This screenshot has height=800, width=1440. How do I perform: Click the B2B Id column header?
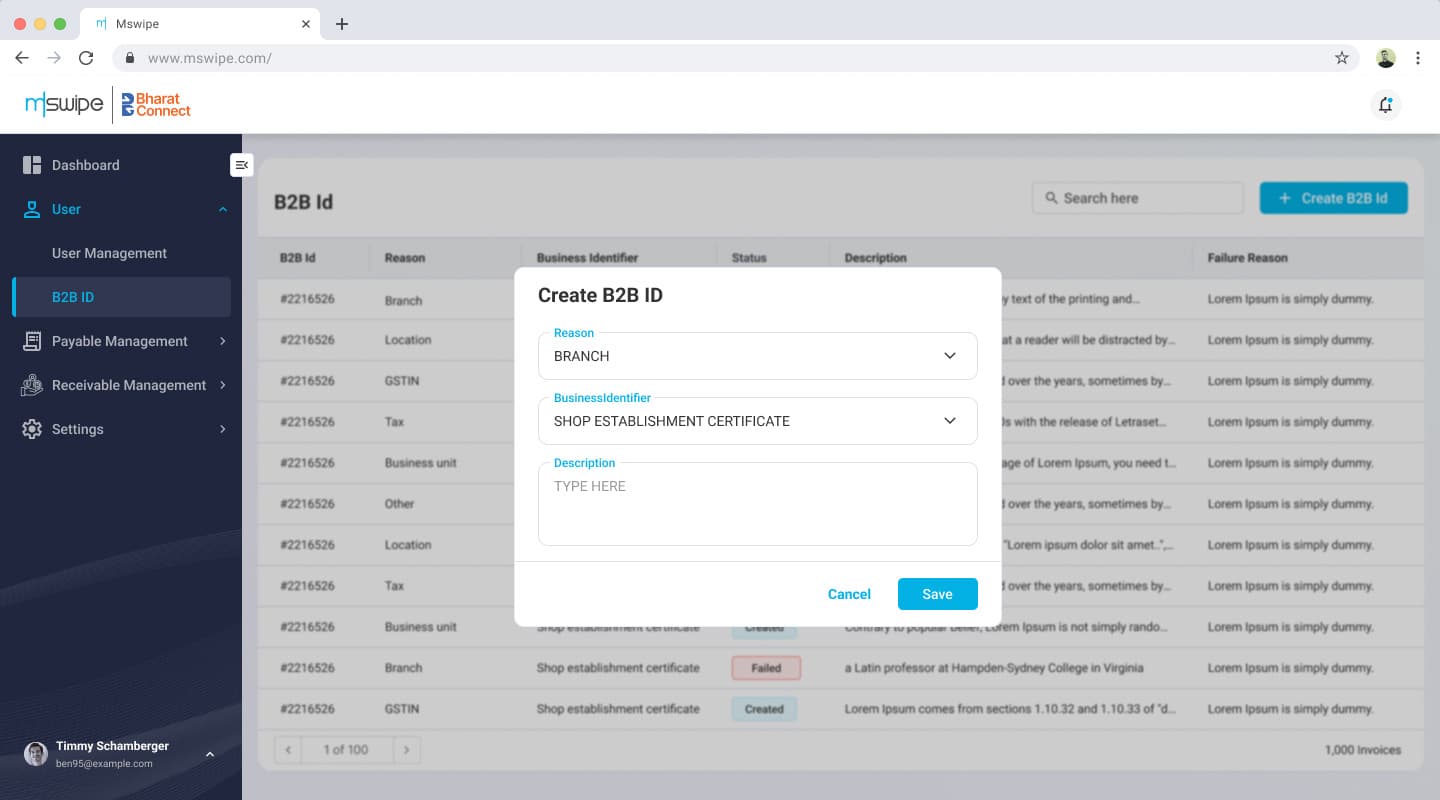tap(298, 258)
